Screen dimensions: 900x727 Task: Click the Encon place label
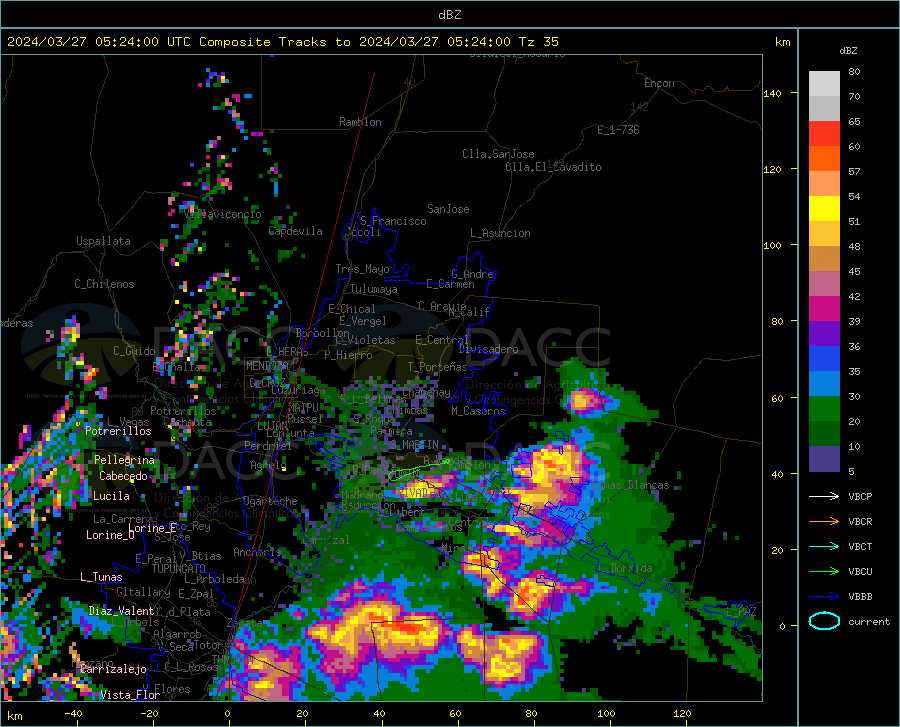659,83
